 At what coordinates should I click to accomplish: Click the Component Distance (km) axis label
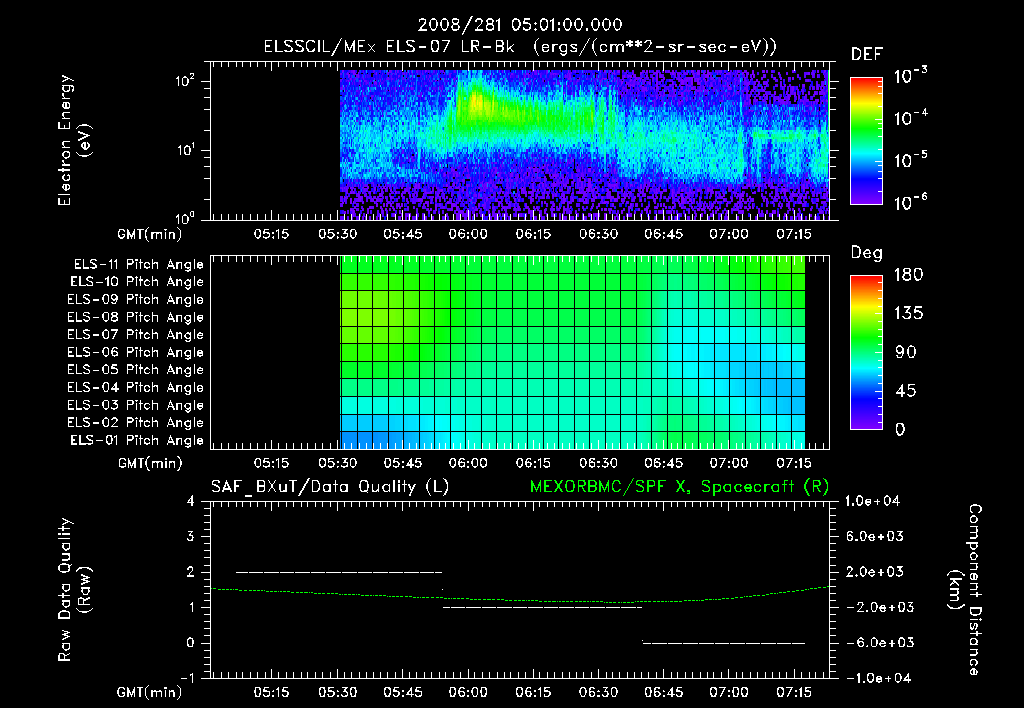coord(965,589)
